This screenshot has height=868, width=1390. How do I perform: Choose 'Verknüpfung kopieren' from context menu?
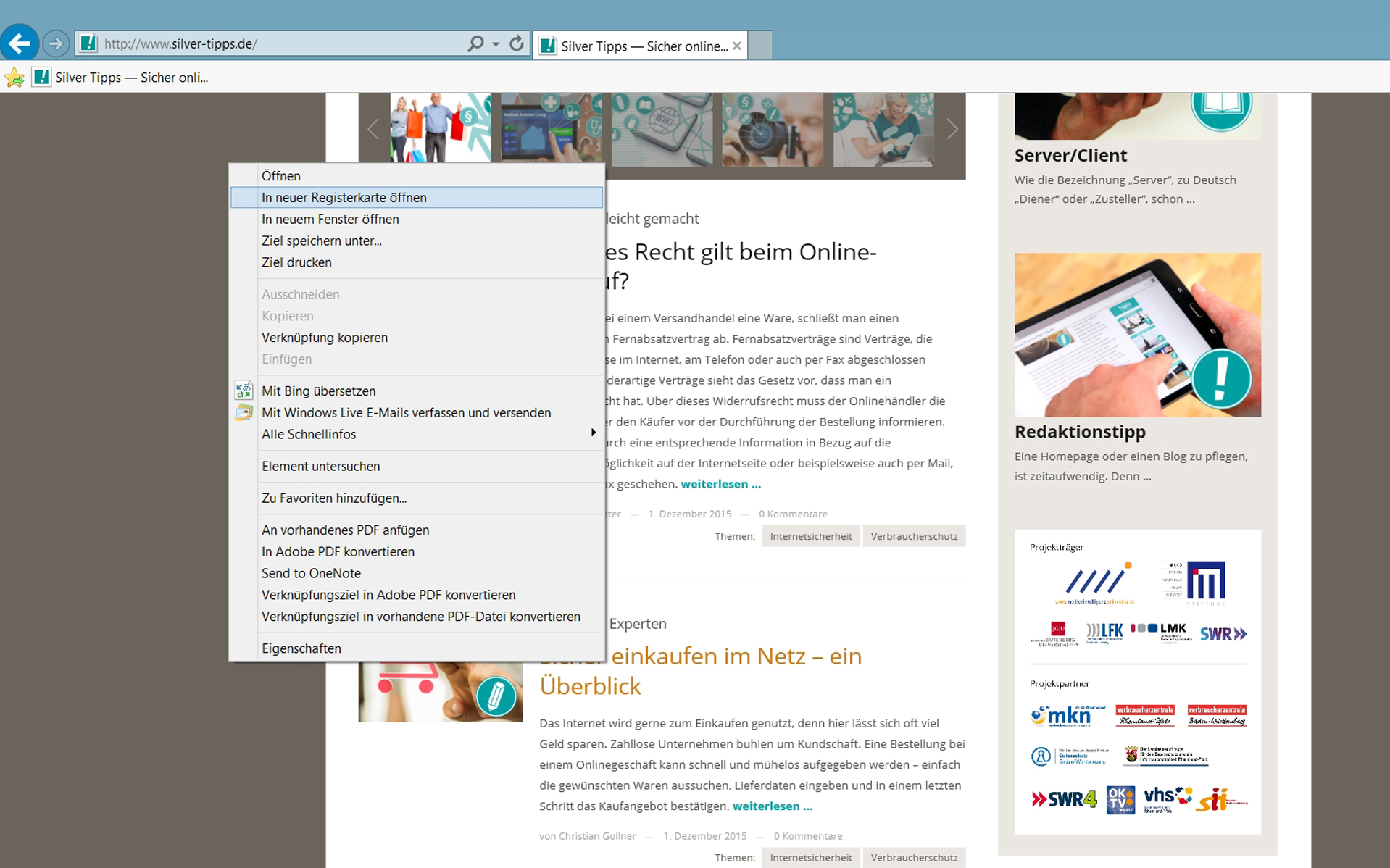[x=325, y=338]
